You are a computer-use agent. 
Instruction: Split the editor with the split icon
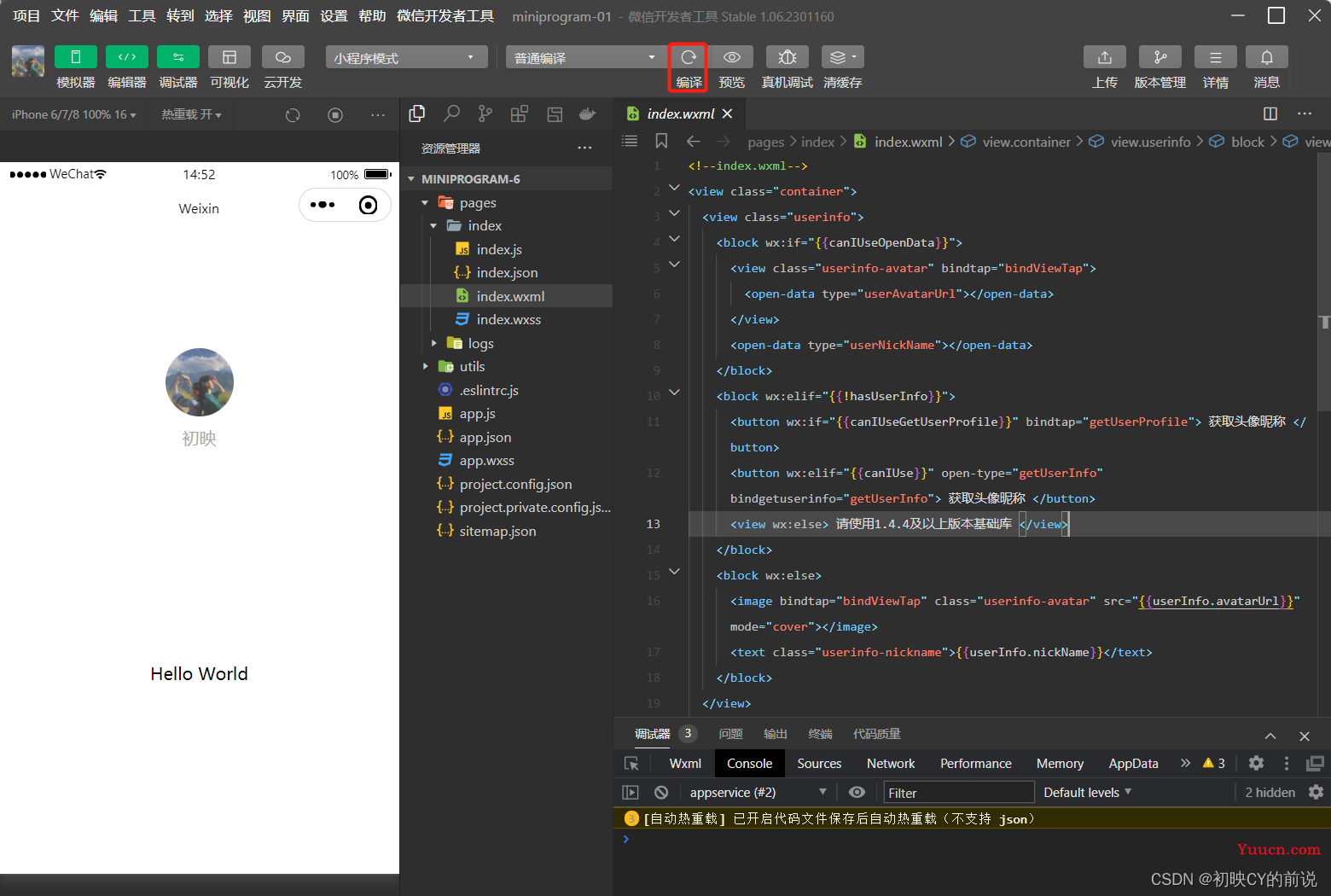(1270, 113)
